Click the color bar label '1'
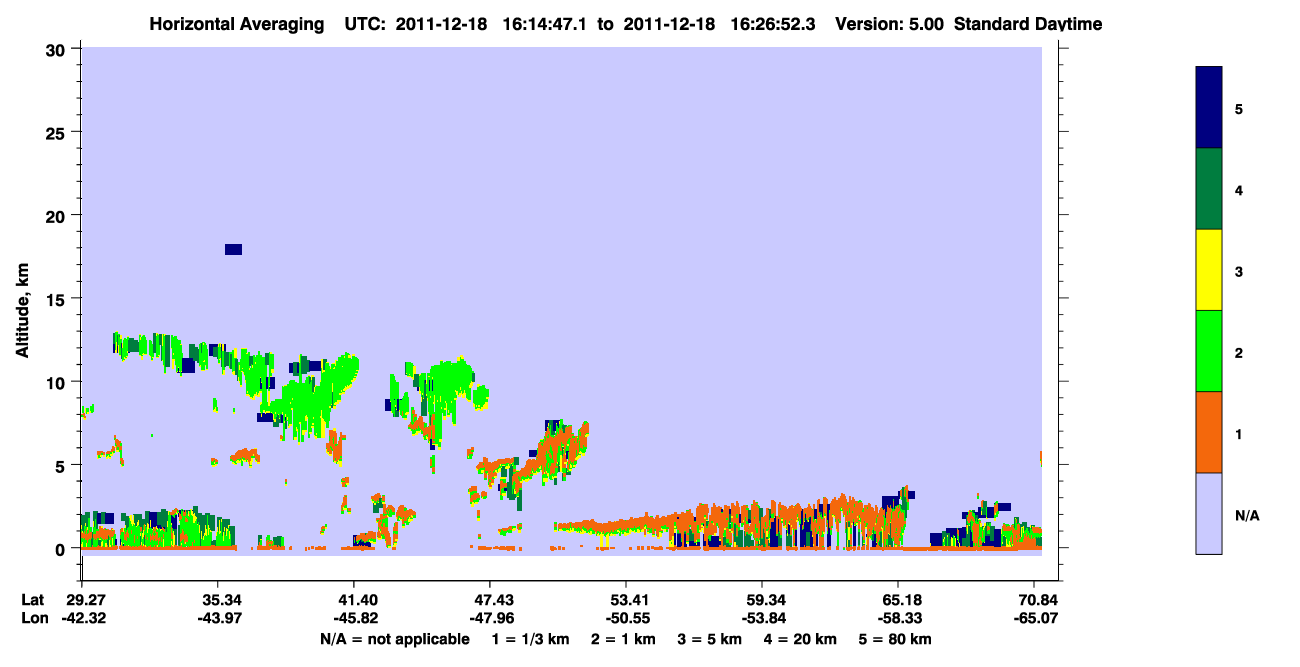This screenshot has height=667, width=1300. click(x=1239, y=433)
